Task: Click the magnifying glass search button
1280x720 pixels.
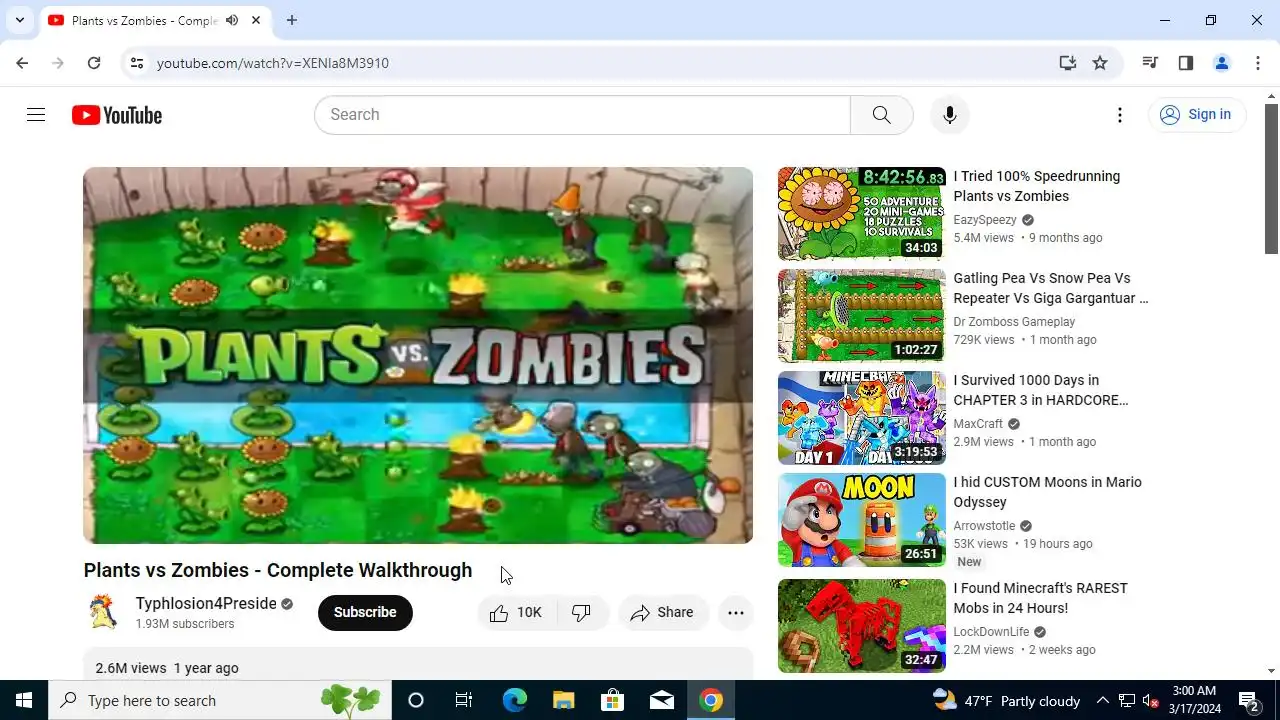Action: click(x=881, y=115)
